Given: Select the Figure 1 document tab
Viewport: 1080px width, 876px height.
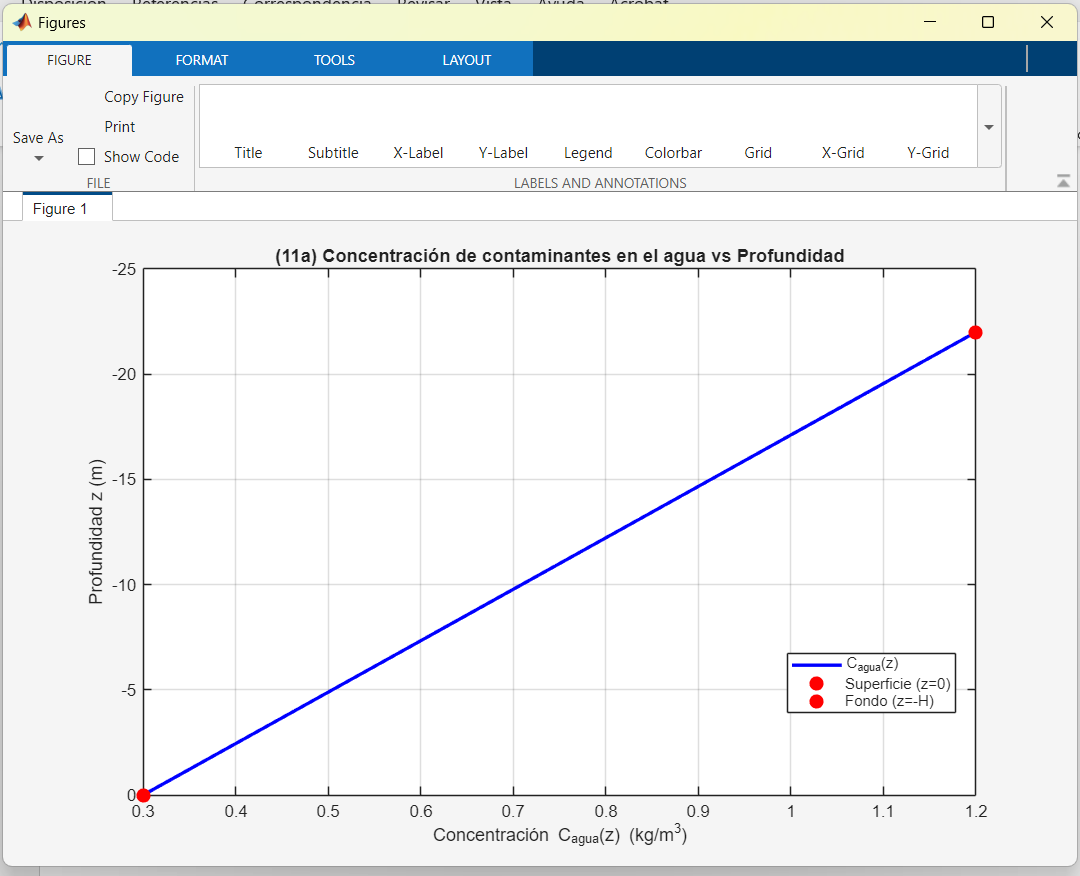Looking at the screenshot, I should click(x=60, y=209).
